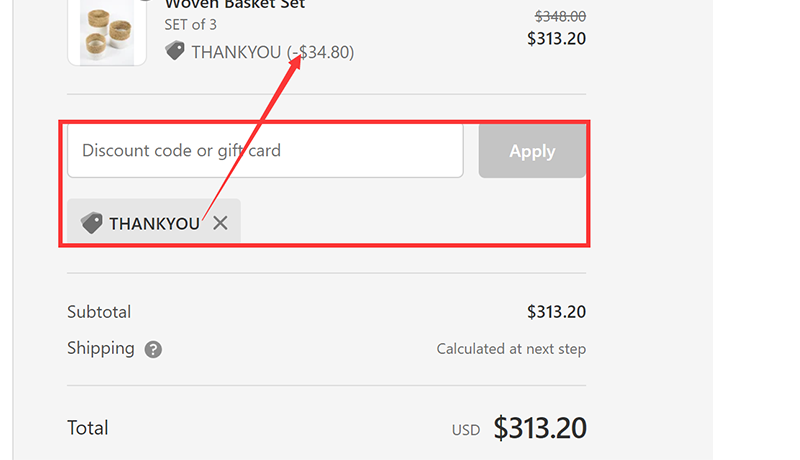The width and height of the screenshot is (800, 460).
Task: Click the Woven Basket Set product thumbnail
Action: [x=107, y=32]
